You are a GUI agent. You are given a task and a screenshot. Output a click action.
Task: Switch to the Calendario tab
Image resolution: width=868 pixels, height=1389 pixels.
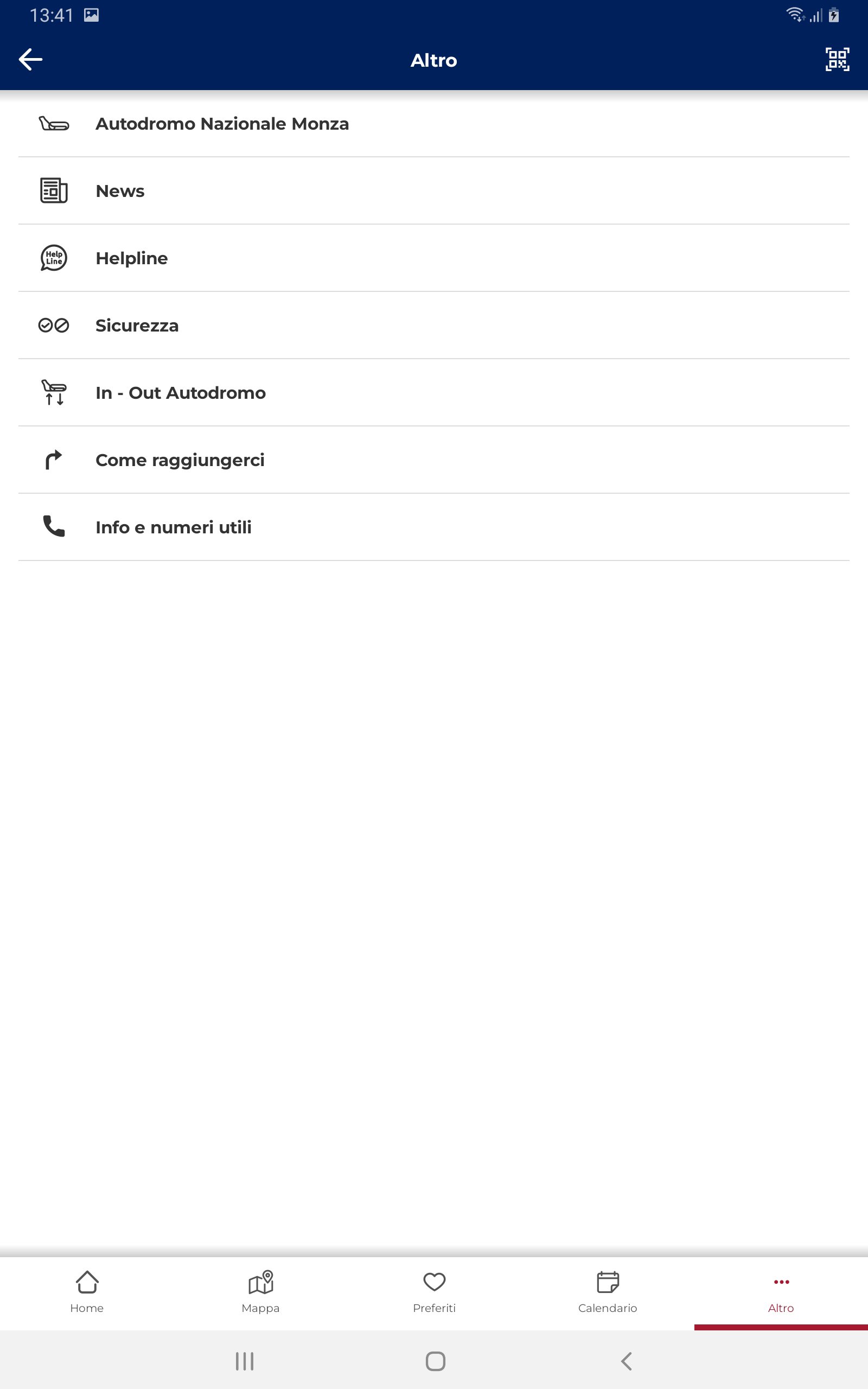point(608,1292)
